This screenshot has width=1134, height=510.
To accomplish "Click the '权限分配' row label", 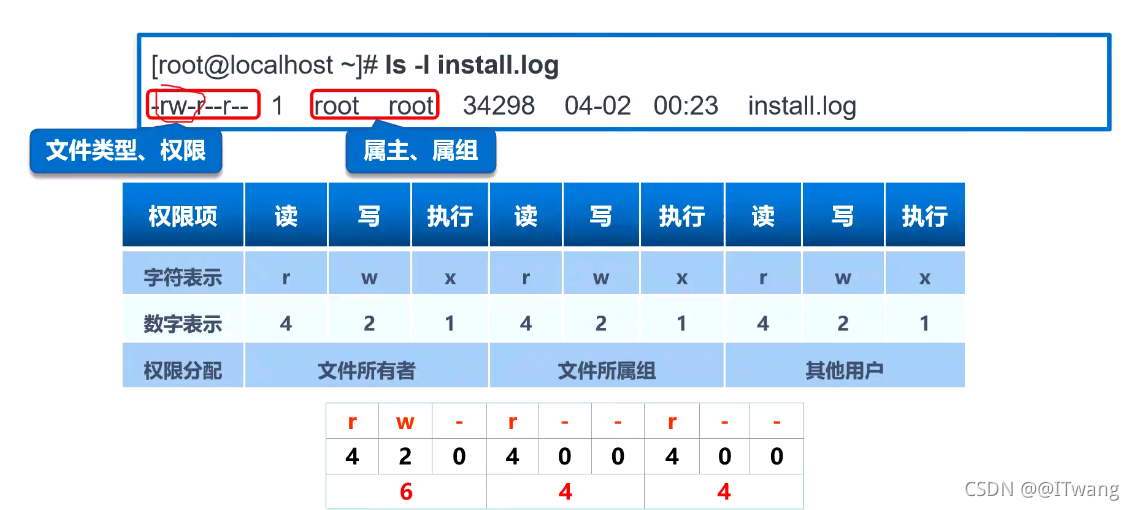I will [183, 371].
